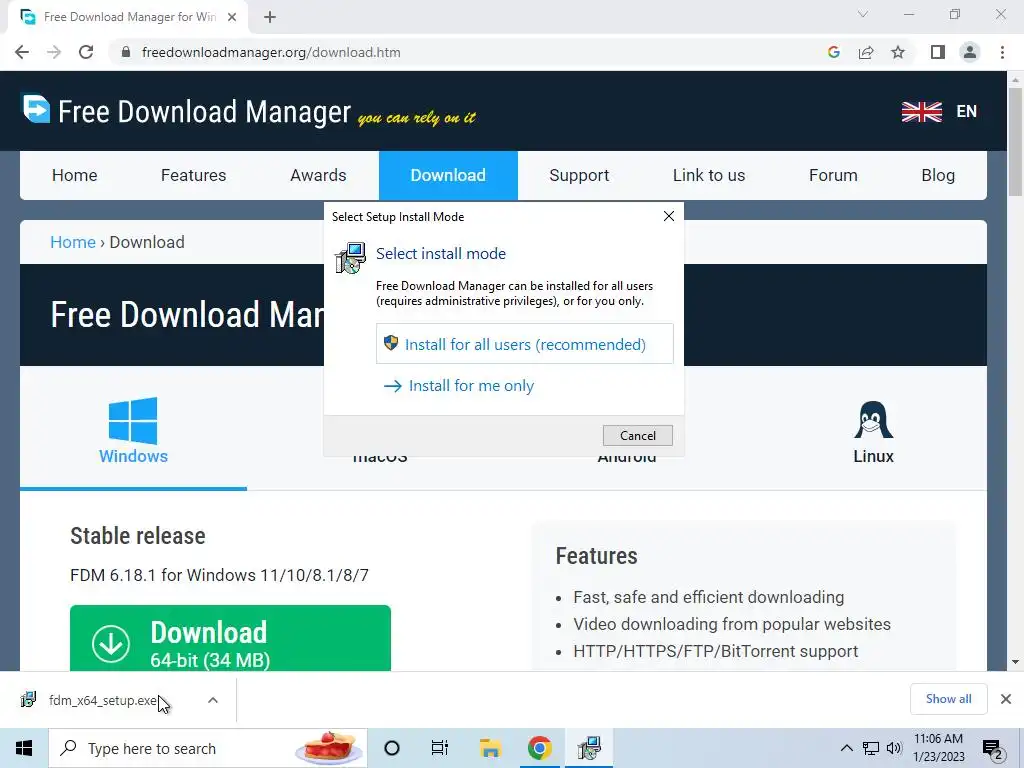The image size is (1024, 768).
Task: Open Cortana circle icon on taskbar
Action: pos(392,748)
